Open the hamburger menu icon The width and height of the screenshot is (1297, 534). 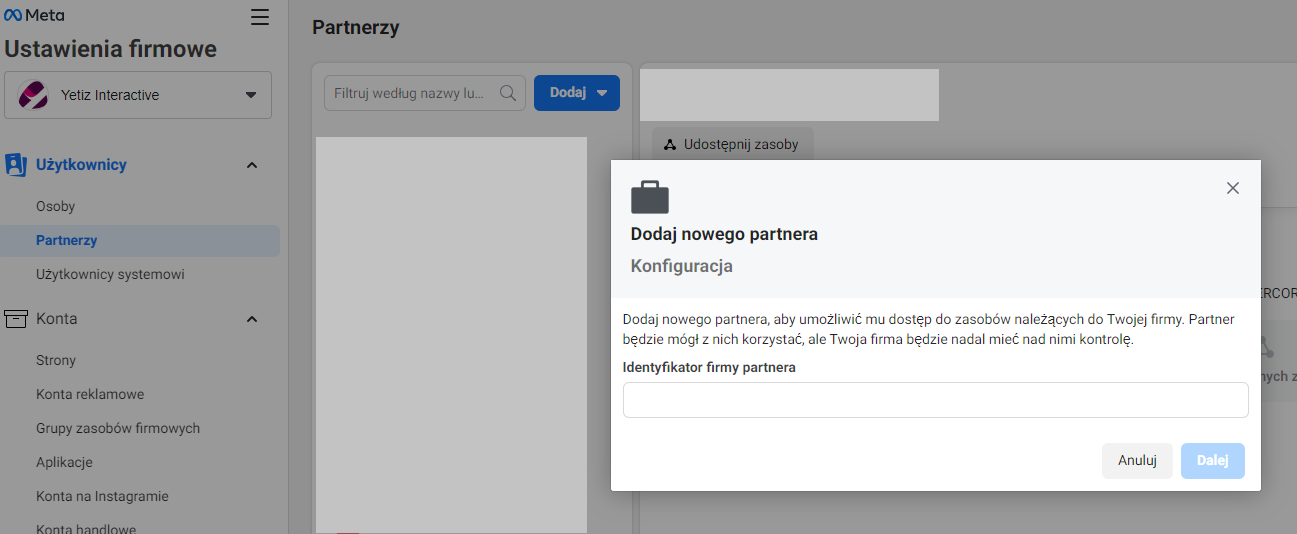coord(260,17)
